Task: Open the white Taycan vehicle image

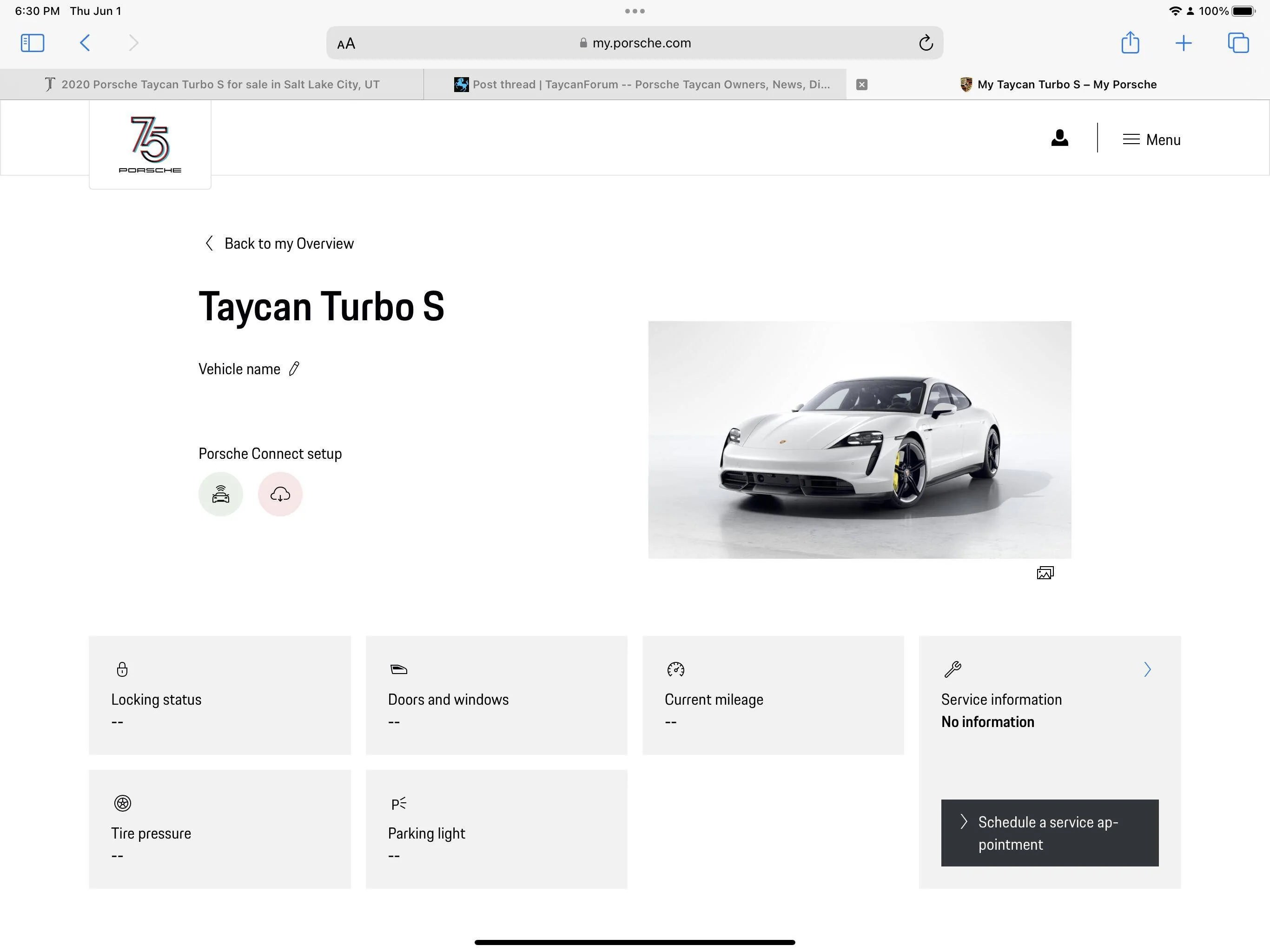Action: 860,440
